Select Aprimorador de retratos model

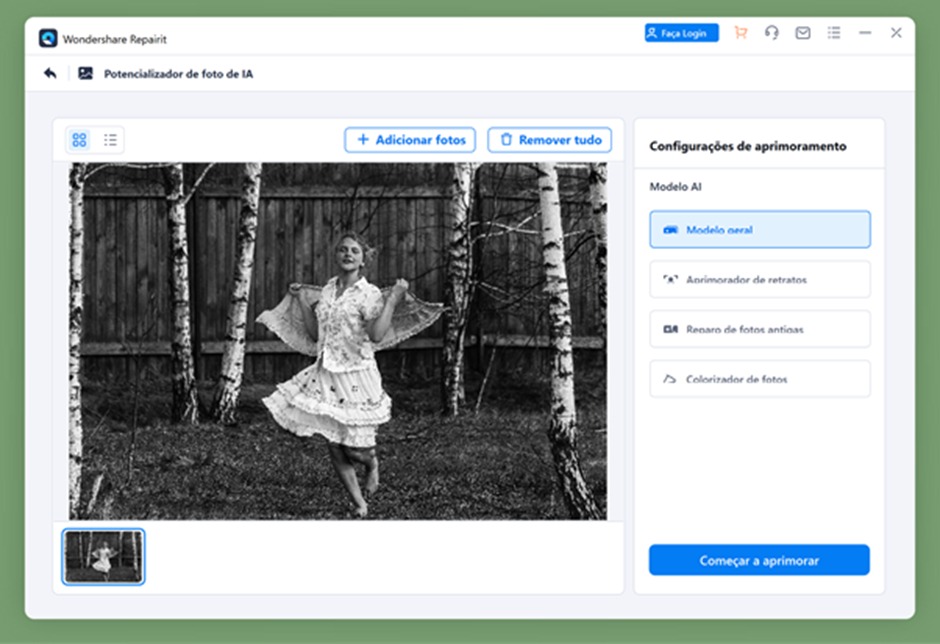[x=759, y=279]
